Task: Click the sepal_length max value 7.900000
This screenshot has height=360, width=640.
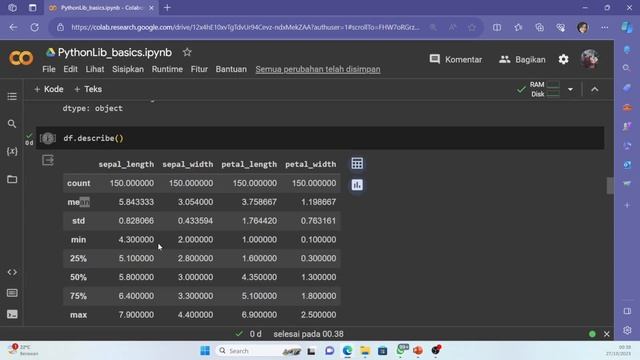Action: [x=136, y=315]
